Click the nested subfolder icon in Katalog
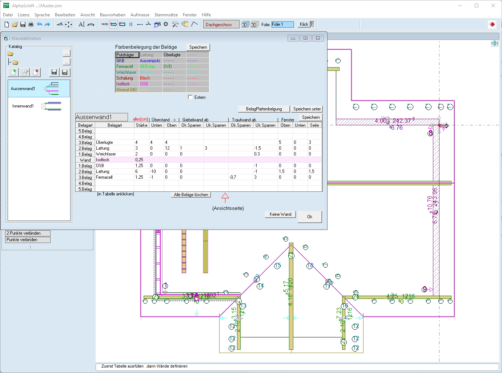Viewport: 502px width, 373px height. tap(15, 62)
